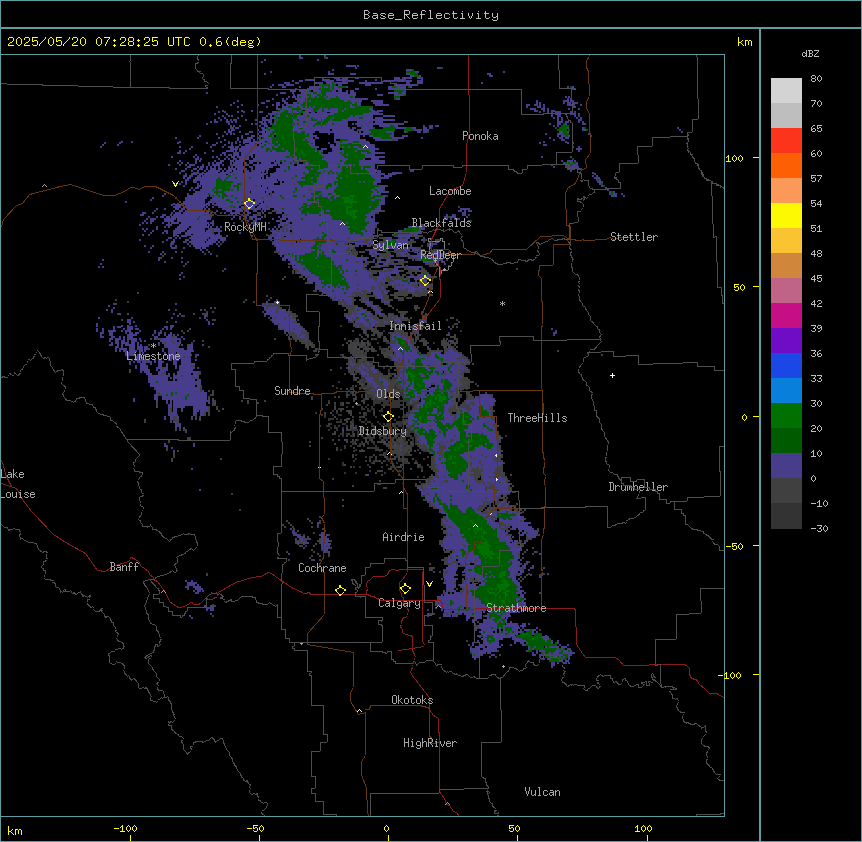This screenshot has width=862, height=842.
Task: Click the dBZ legend heading
Action: point(810,54)
